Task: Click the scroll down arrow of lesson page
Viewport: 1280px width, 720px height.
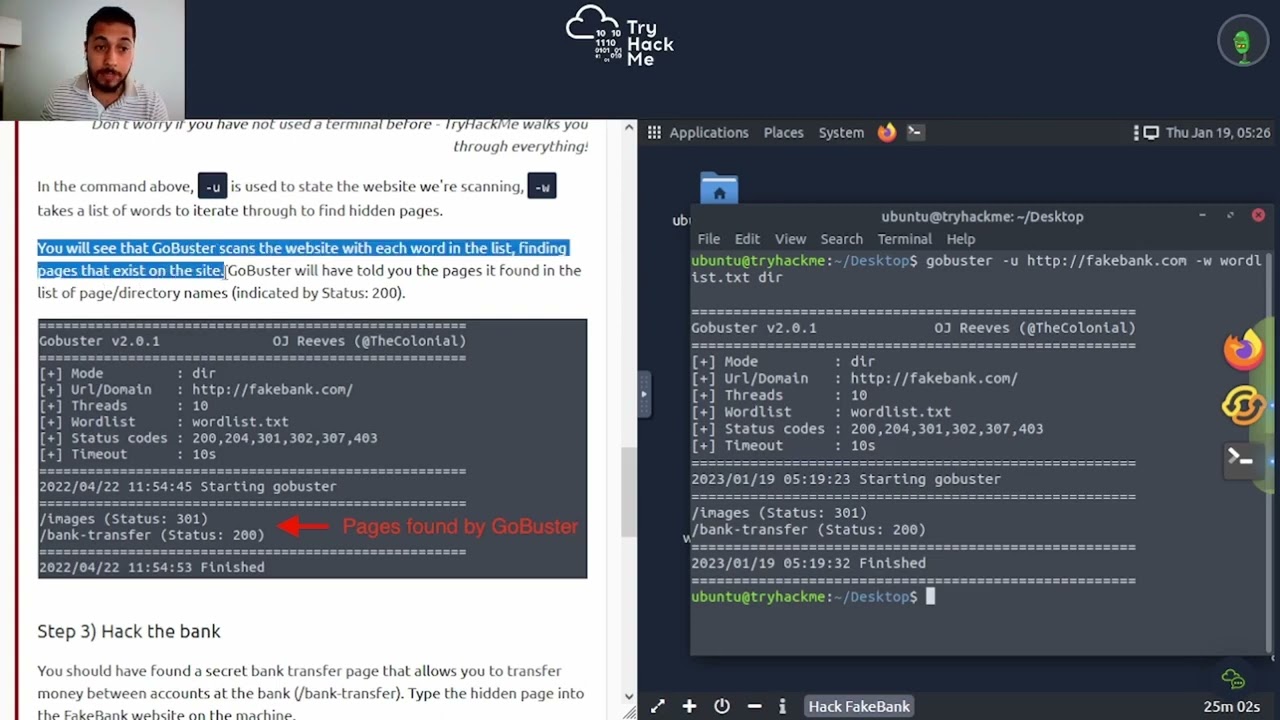Action: click(629, 696)
